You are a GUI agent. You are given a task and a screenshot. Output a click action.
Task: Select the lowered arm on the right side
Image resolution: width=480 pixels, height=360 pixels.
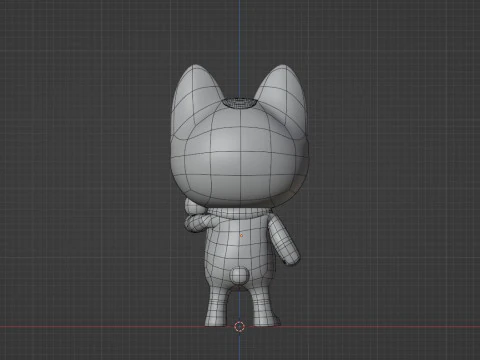(x=283, y=240)
